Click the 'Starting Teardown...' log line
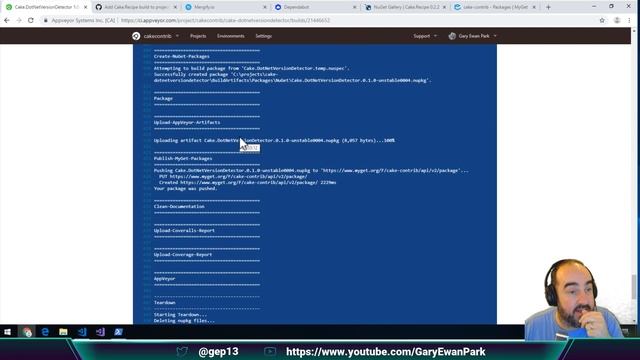Screen dimensions: 640x360 (180, 315)
